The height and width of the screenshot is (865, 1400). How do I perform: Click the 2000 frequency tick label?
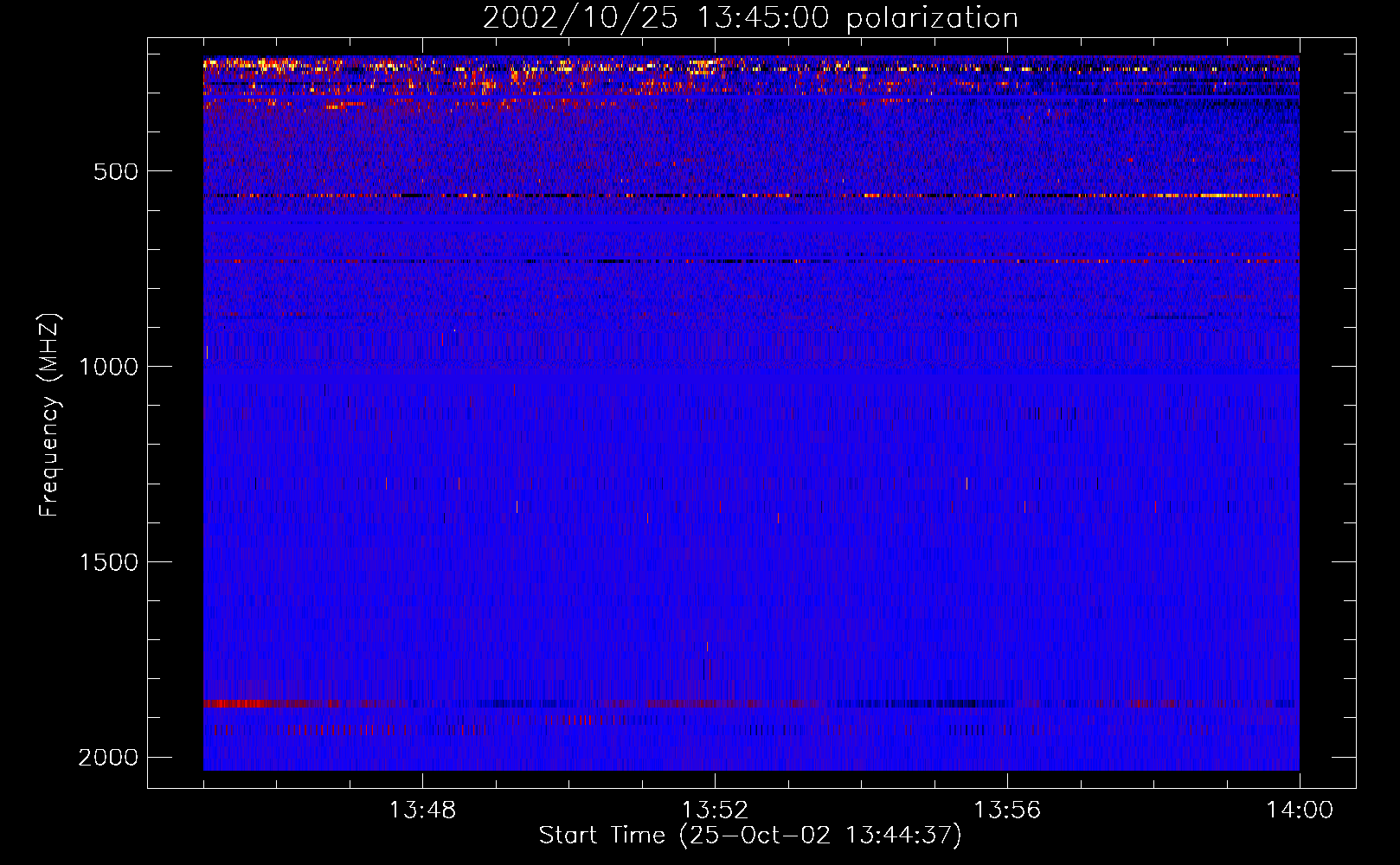tap(108, 758)
